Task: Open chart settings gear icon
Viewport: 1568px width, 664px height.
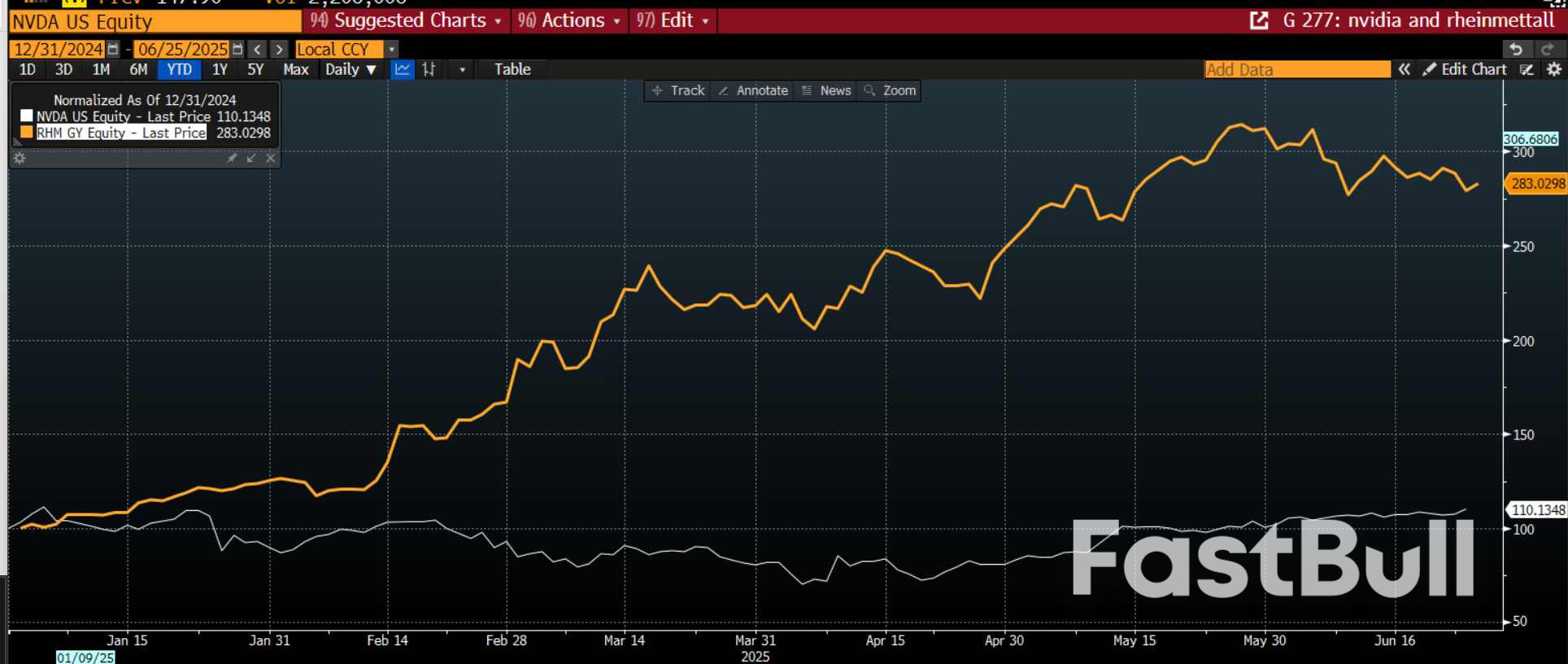Action: pyautogui.click(x=1554, y=69)
